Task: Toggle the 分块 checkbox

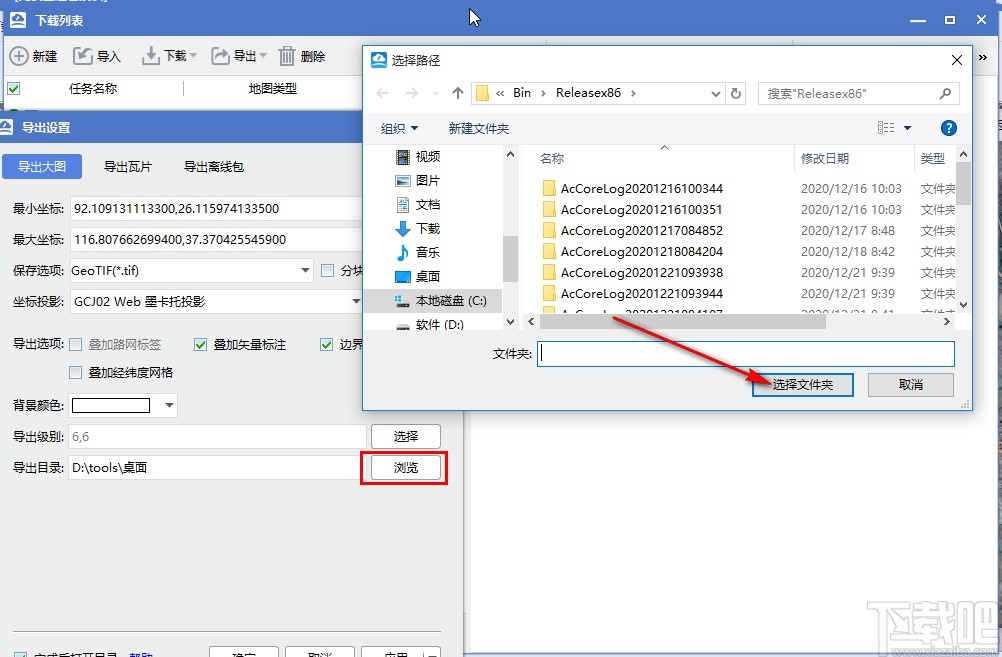Action: tap(327, 270)
